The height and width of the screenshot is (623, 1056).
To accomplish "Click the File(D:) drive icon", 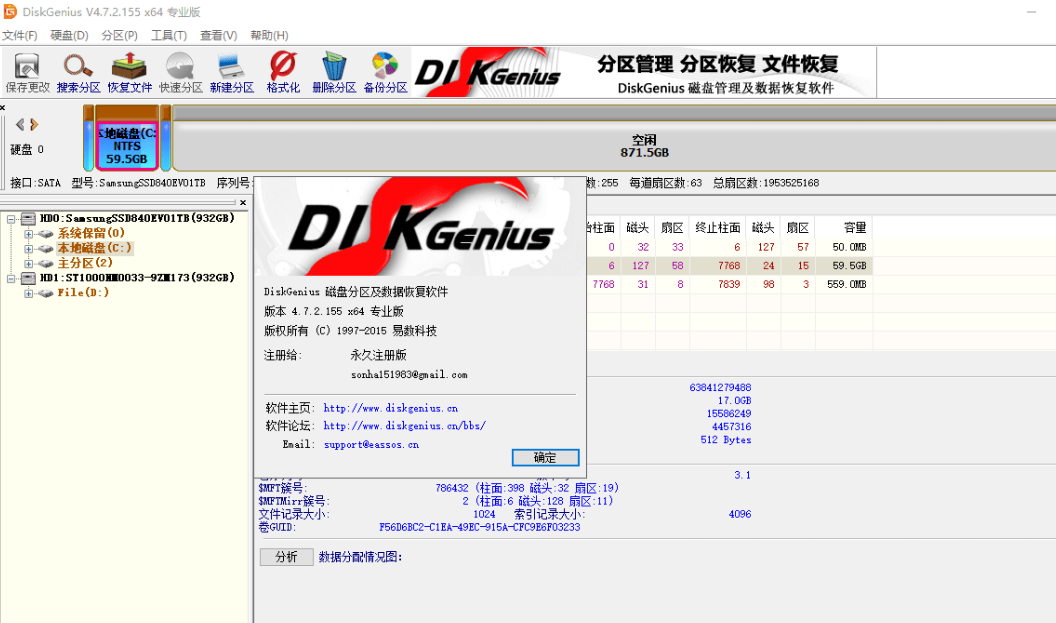I will click(45, 293).
